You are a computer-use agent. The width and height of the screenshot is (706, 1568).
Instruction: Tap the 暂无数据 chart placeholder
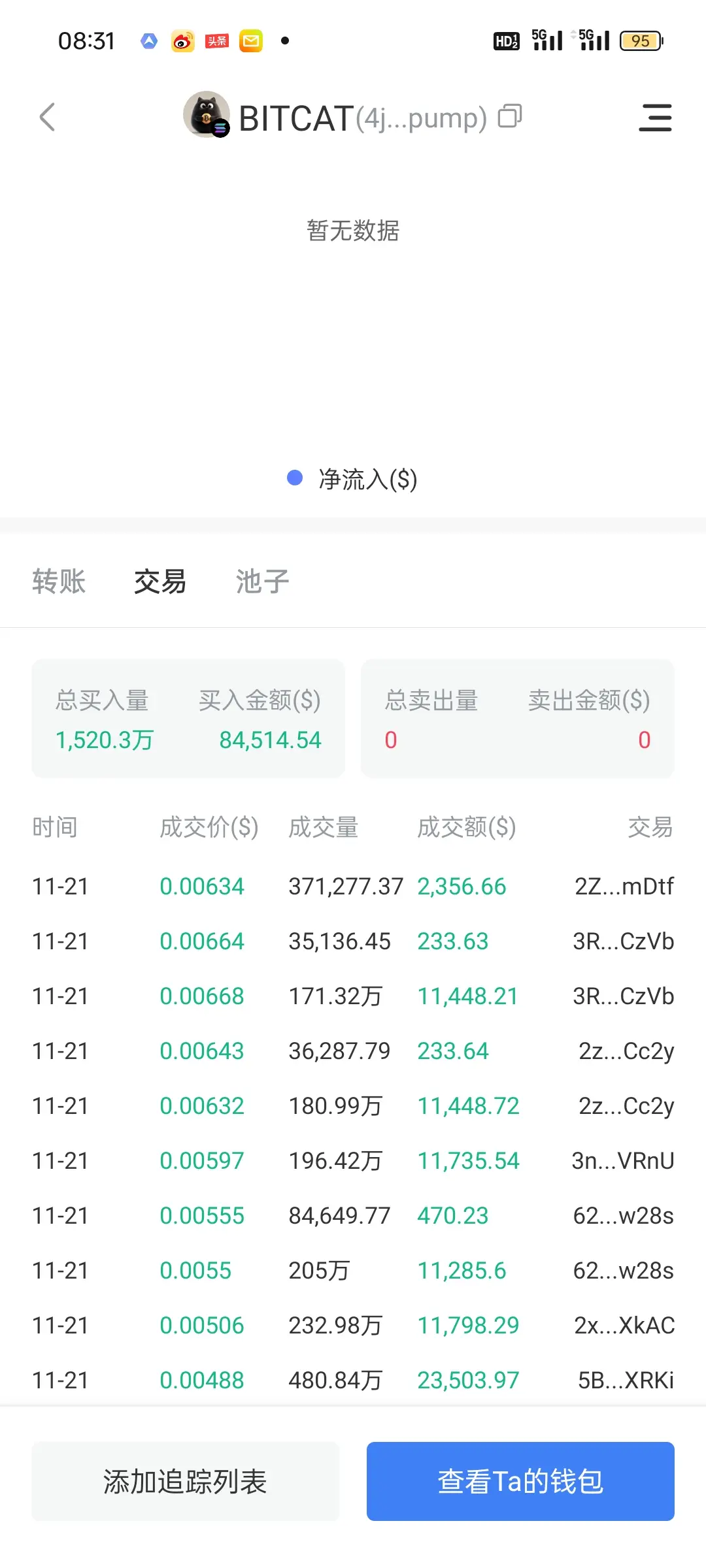(x=353, y=231)
